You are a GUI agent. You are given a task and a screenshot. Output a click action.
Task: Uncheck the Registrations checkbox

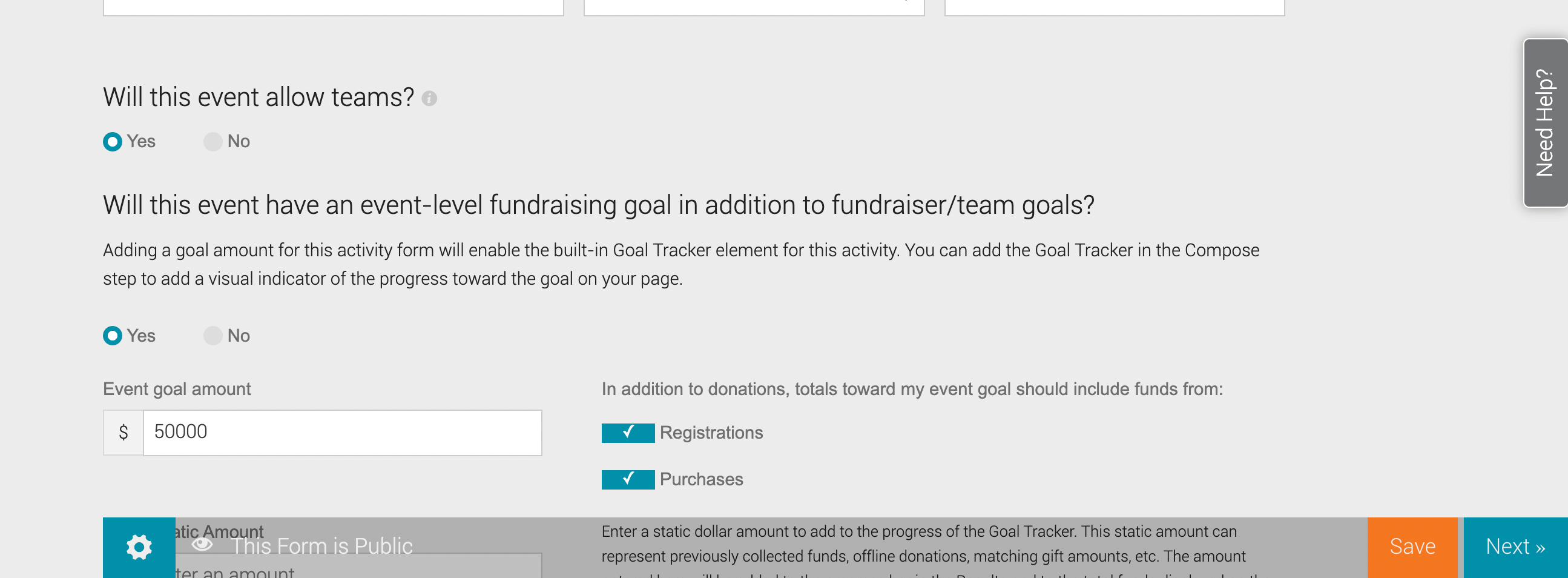click(628, 433)
